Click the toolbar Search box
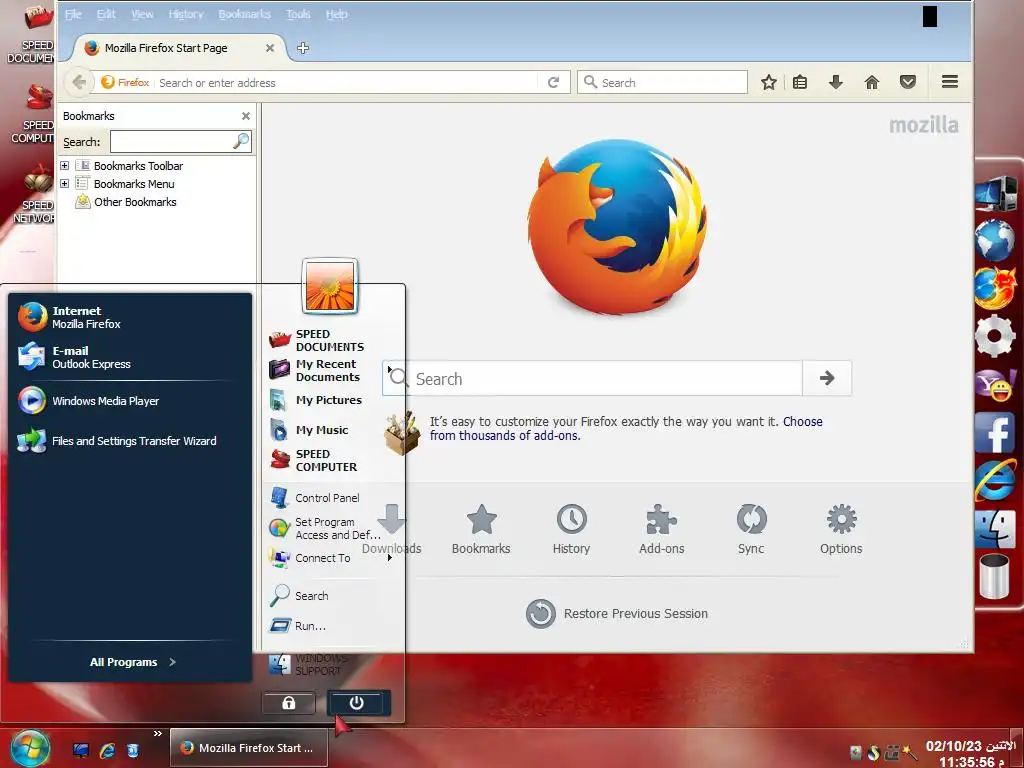Screen dimensions: 1024x768 [662, 82]
